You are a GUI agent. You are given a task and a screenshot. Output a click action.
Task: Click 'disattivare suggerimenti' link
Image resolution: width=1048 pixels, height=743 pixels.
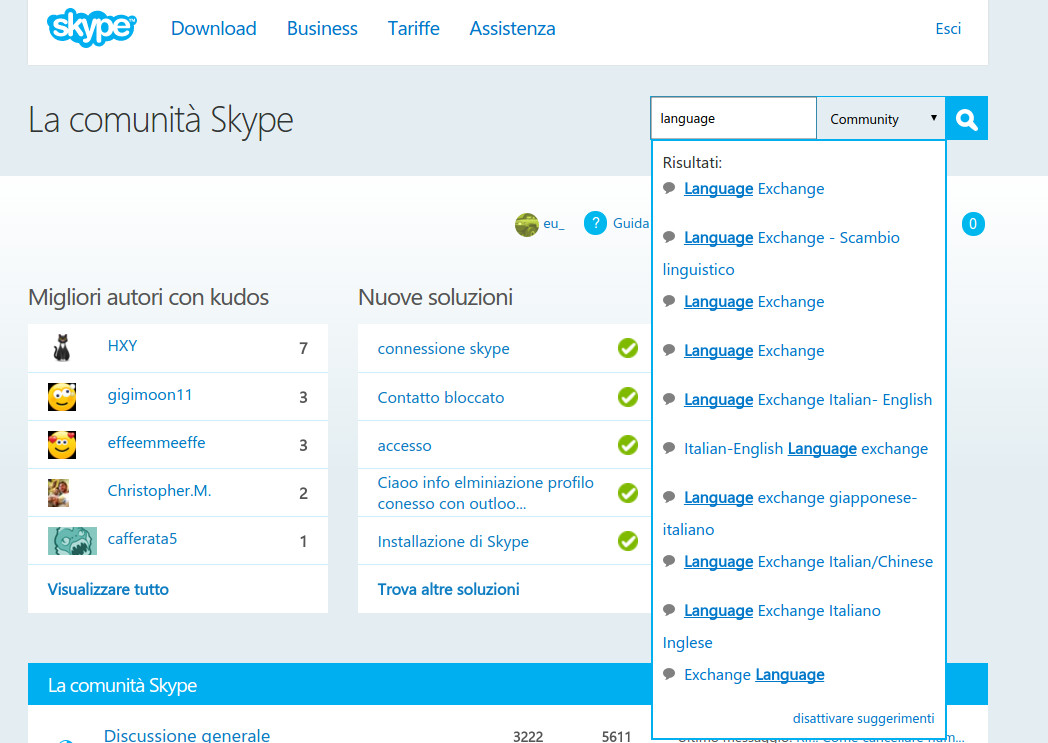click(864, 718)
